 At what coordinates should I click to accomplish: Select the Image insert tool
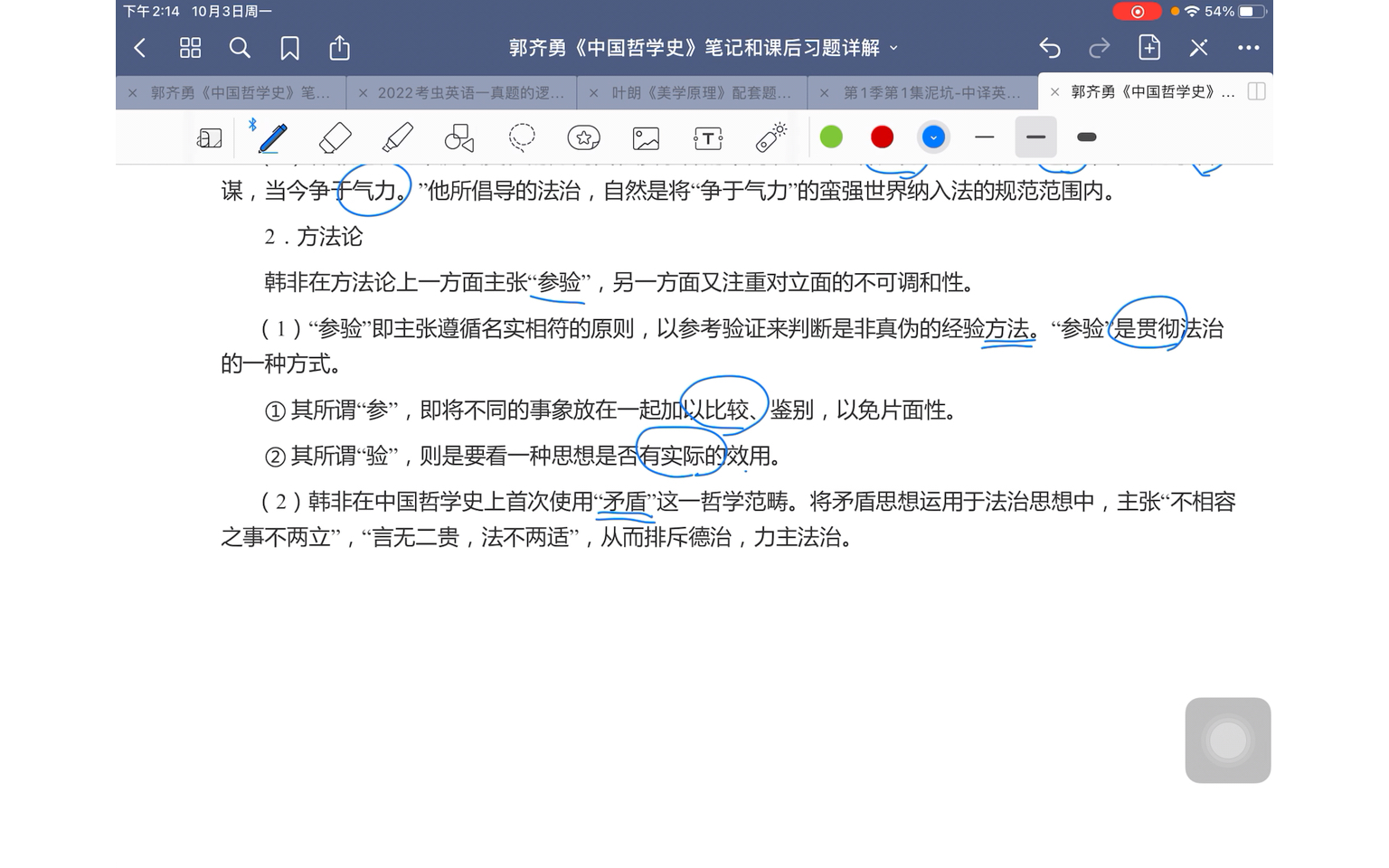[x=646, y=137]
